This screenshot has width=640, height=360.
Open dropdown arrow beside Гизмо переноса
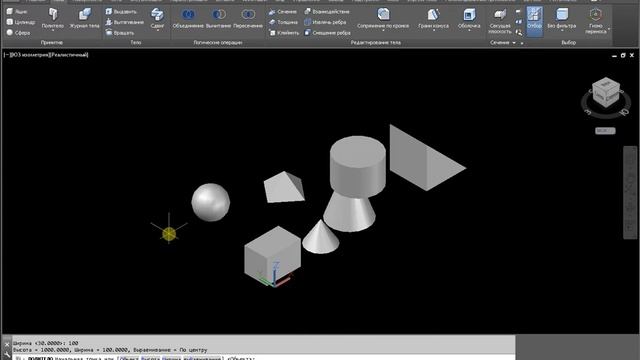tap(609, 29)
